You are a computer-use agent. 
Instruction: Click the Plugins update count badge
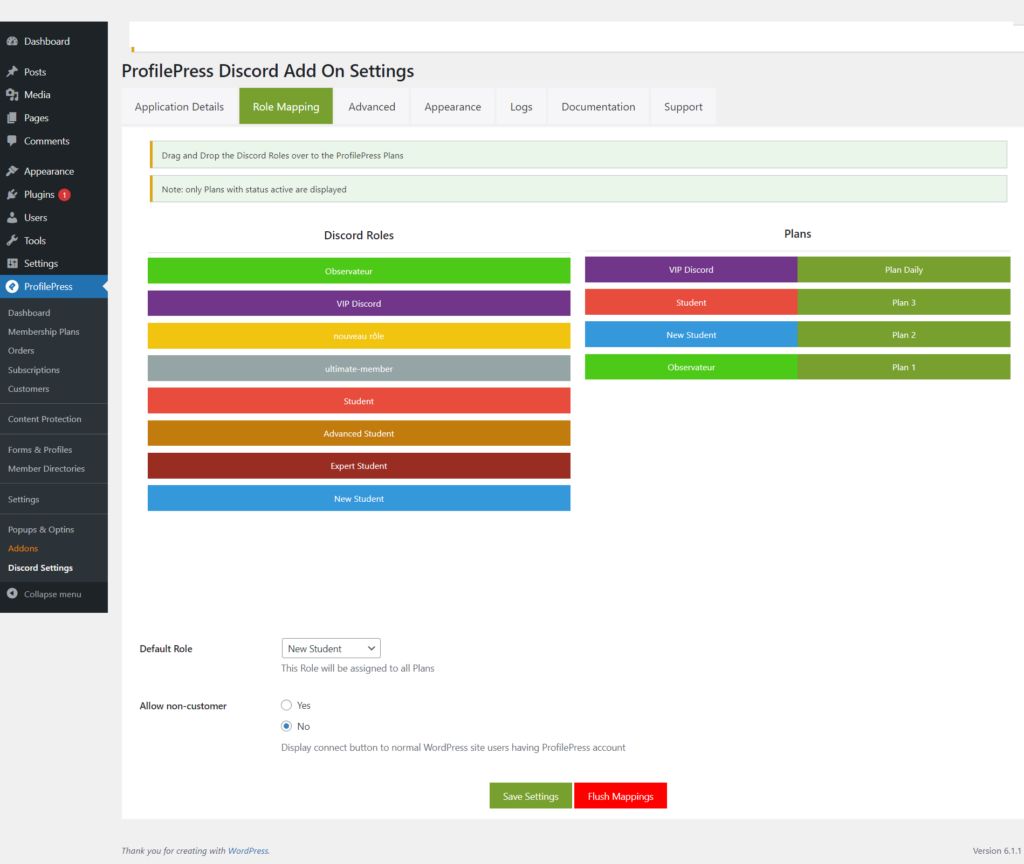(64, 195)
